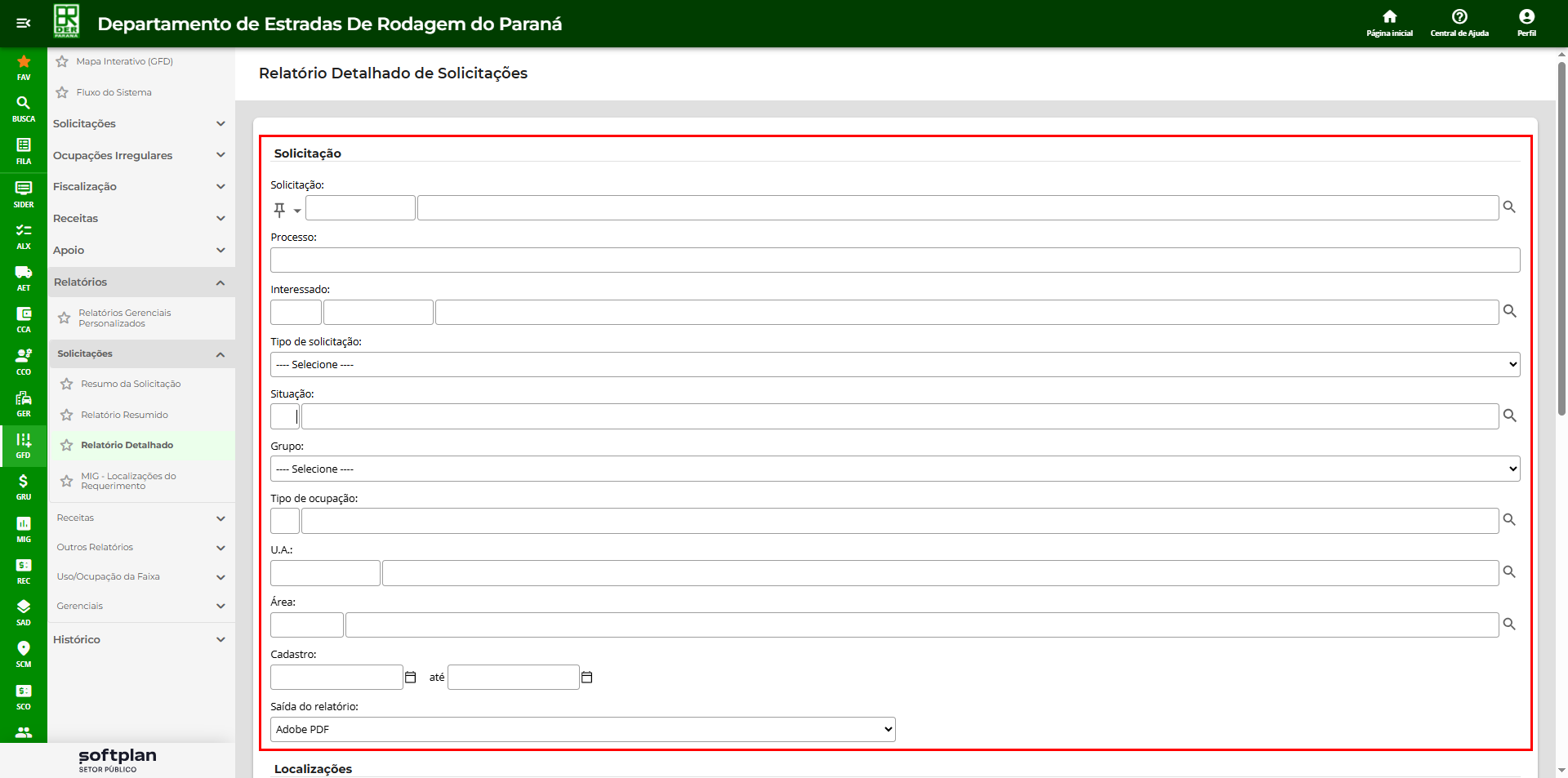Open Fluxo do Sistema link
Image resolution: width=1568 pixels, height=778 pixels.
pos(114,92)
